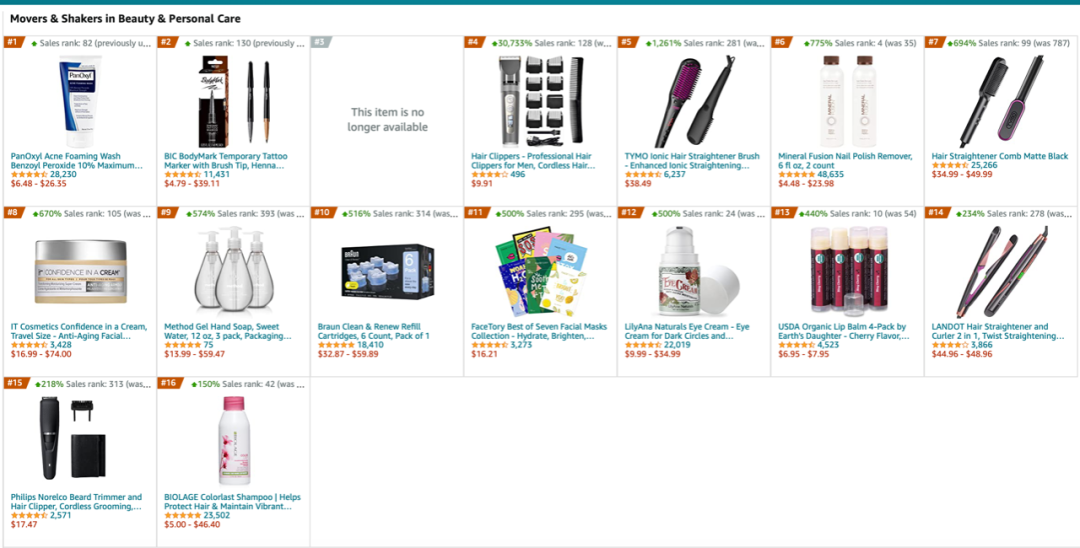The width and height of the screenshot is (1080, 548).
Task: Click price range $4.48 - $23.98
Action: click(x=806, y=183)
